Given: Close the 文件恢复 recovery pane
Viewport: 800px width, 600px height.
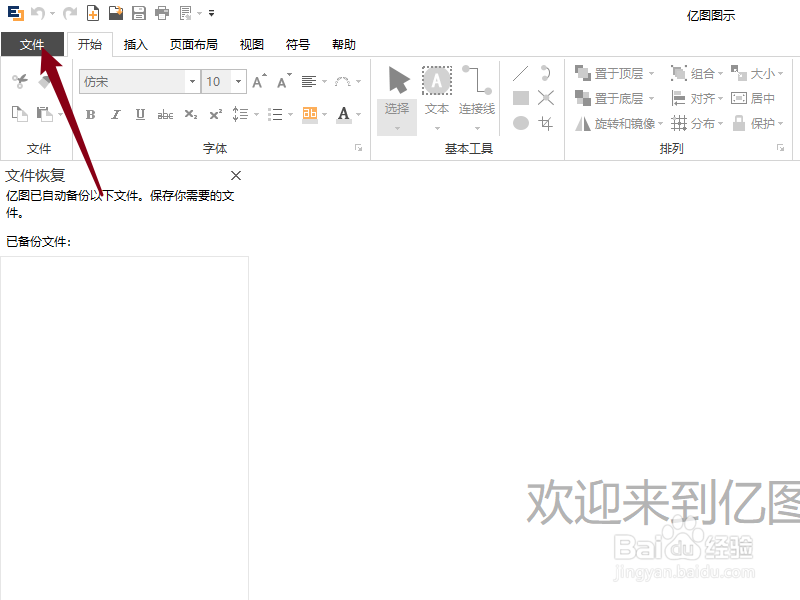Looking at the screenshot, I should pos(236,175).
